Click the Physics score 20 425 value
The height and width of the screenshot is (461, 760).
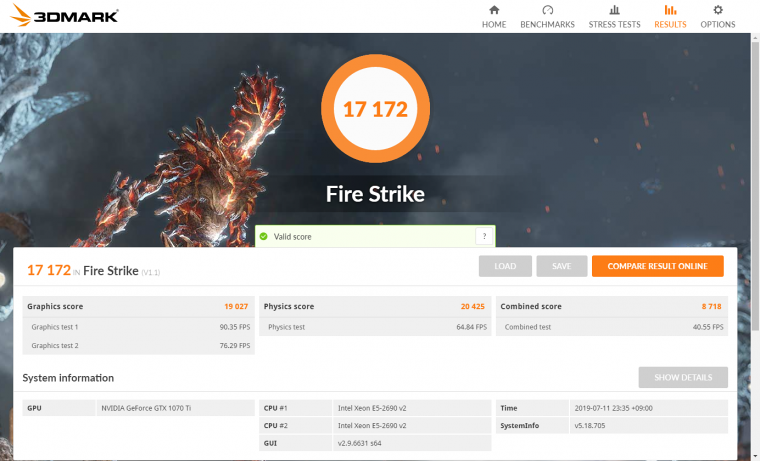[473, 306]
